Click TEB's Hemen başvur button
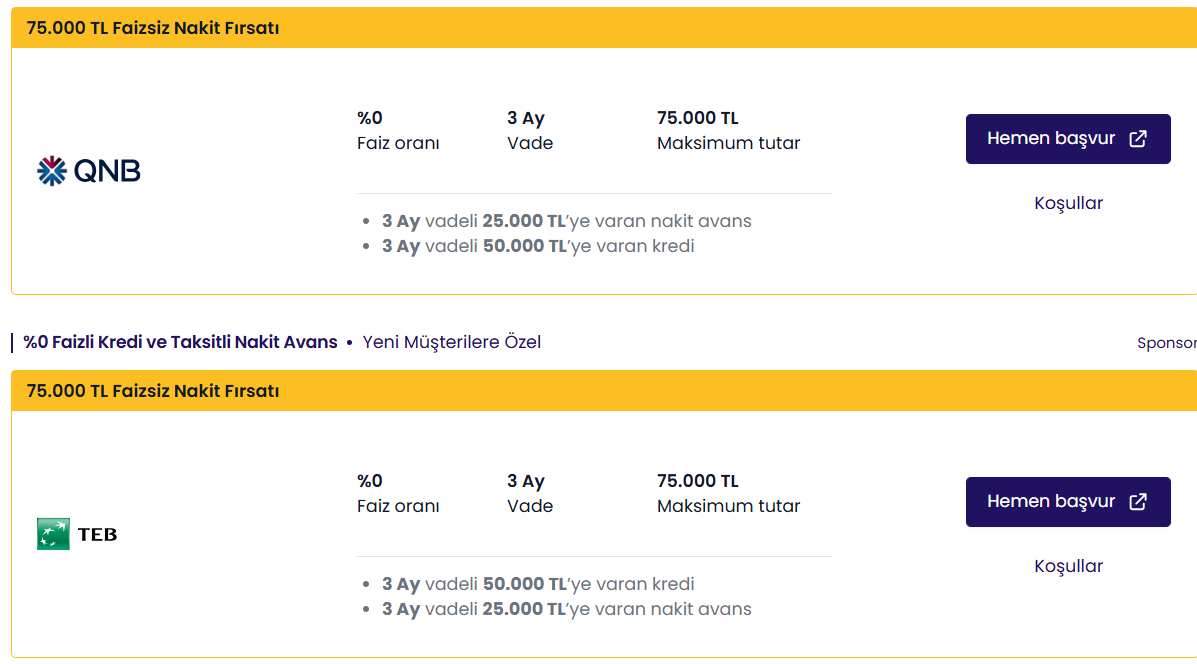The width and height of the screenshot is (1197, 664). click(x=1068, y=501)
